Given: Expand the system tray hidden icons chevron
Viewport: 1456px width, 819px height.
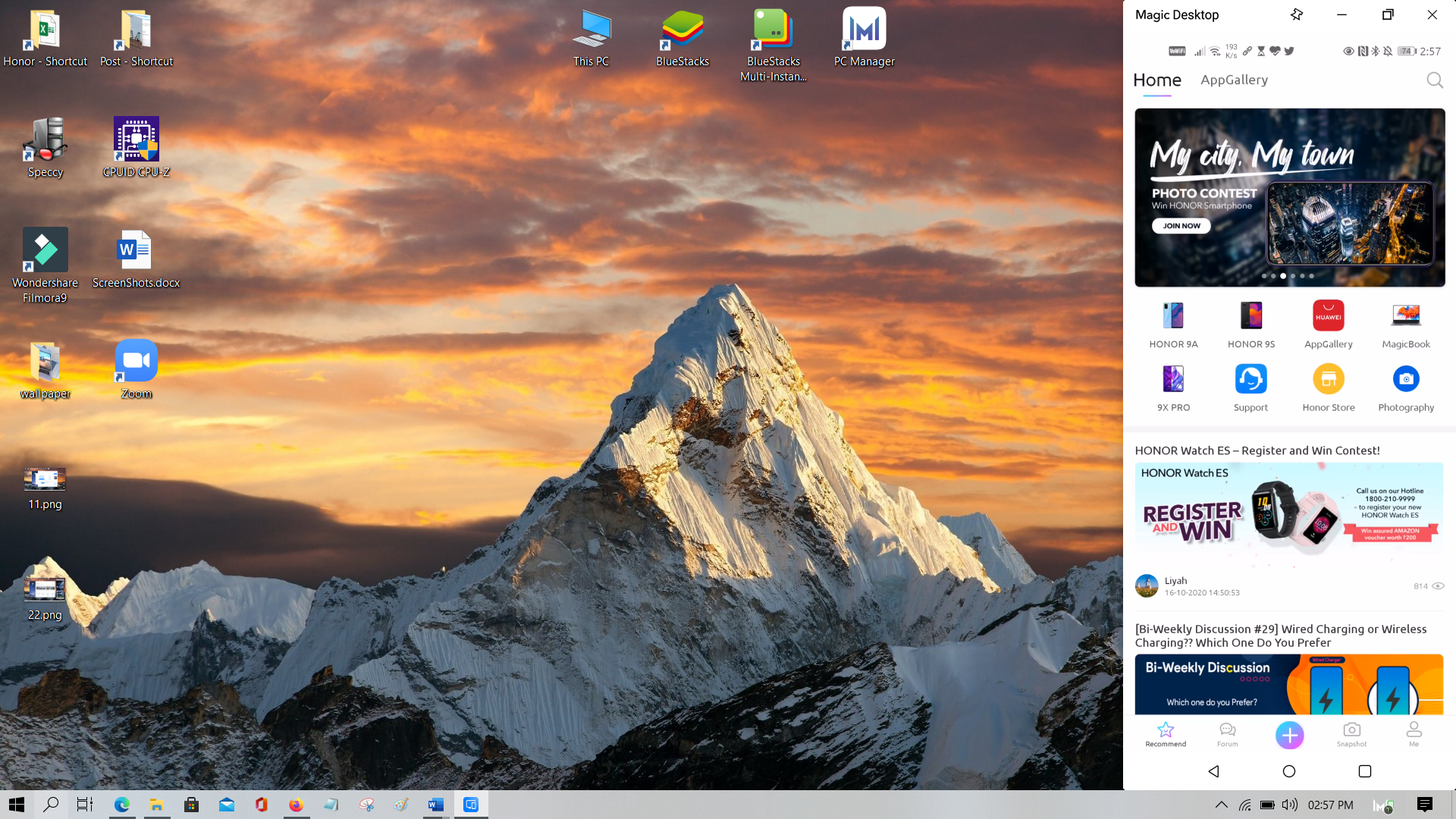Looking at the screenshot, I should coord(1221,805).
